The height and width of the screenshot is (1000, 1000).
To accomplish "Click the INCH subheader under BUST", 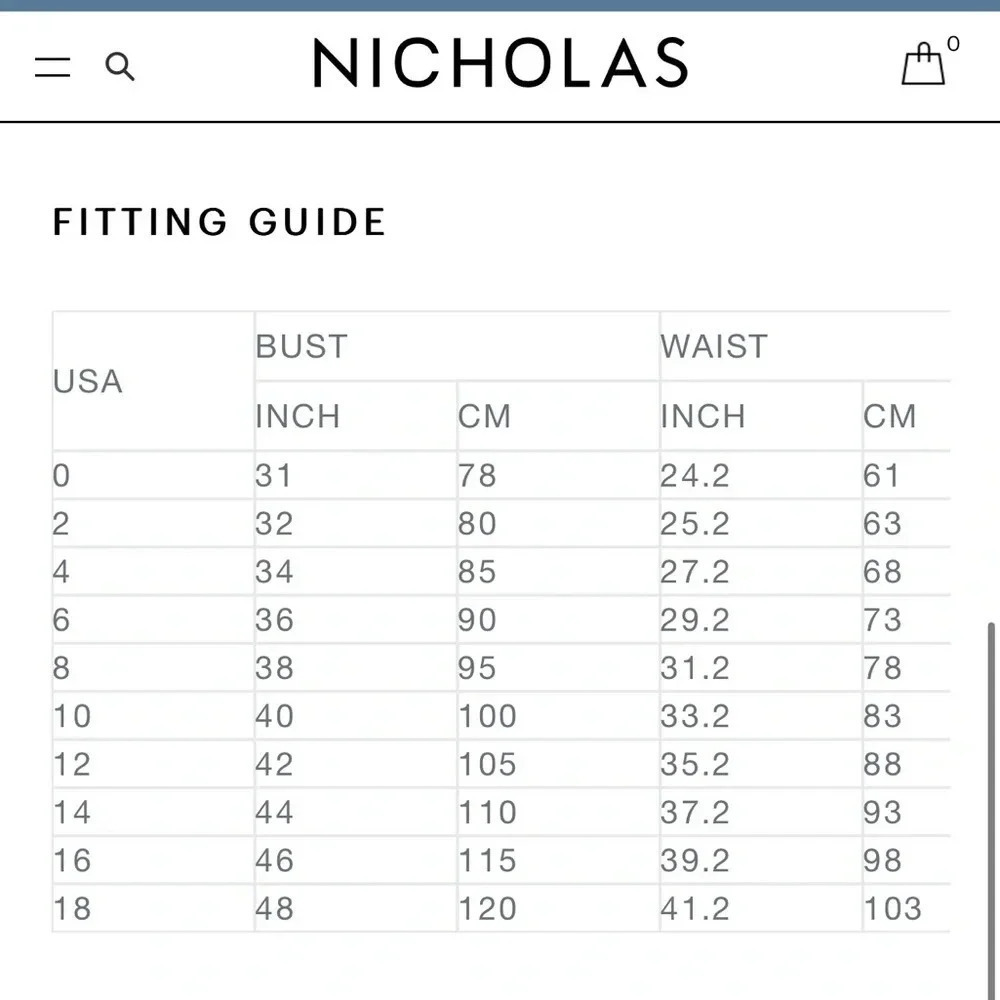I will 298,416.
